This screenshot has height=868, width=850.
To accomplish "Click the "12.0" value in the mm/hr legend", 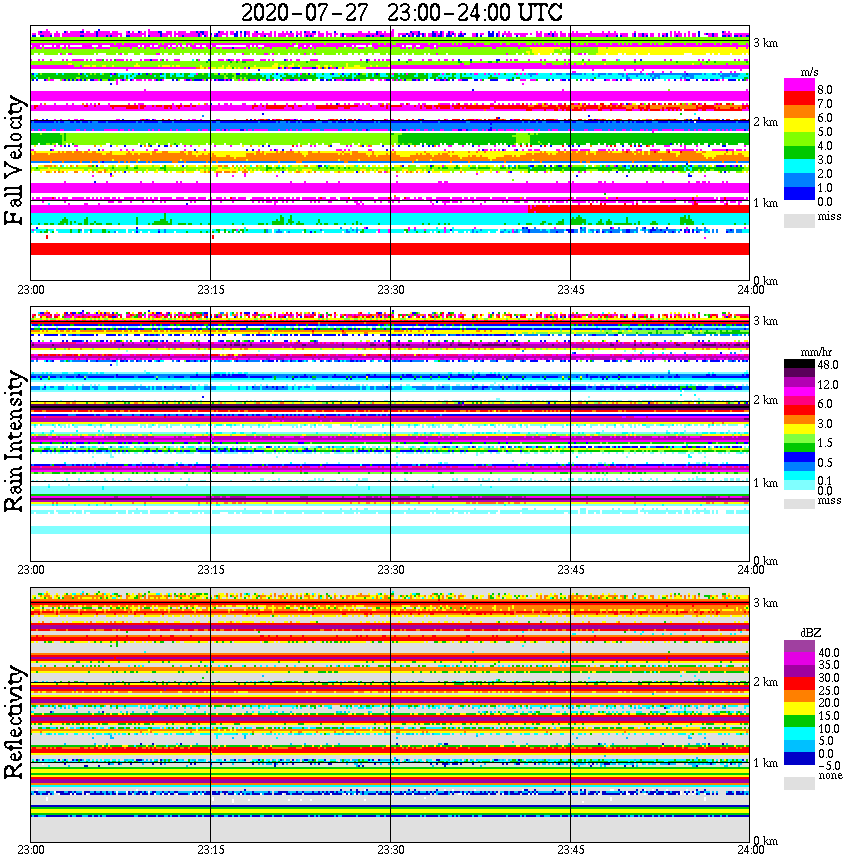I will click(x=828, y=385).
